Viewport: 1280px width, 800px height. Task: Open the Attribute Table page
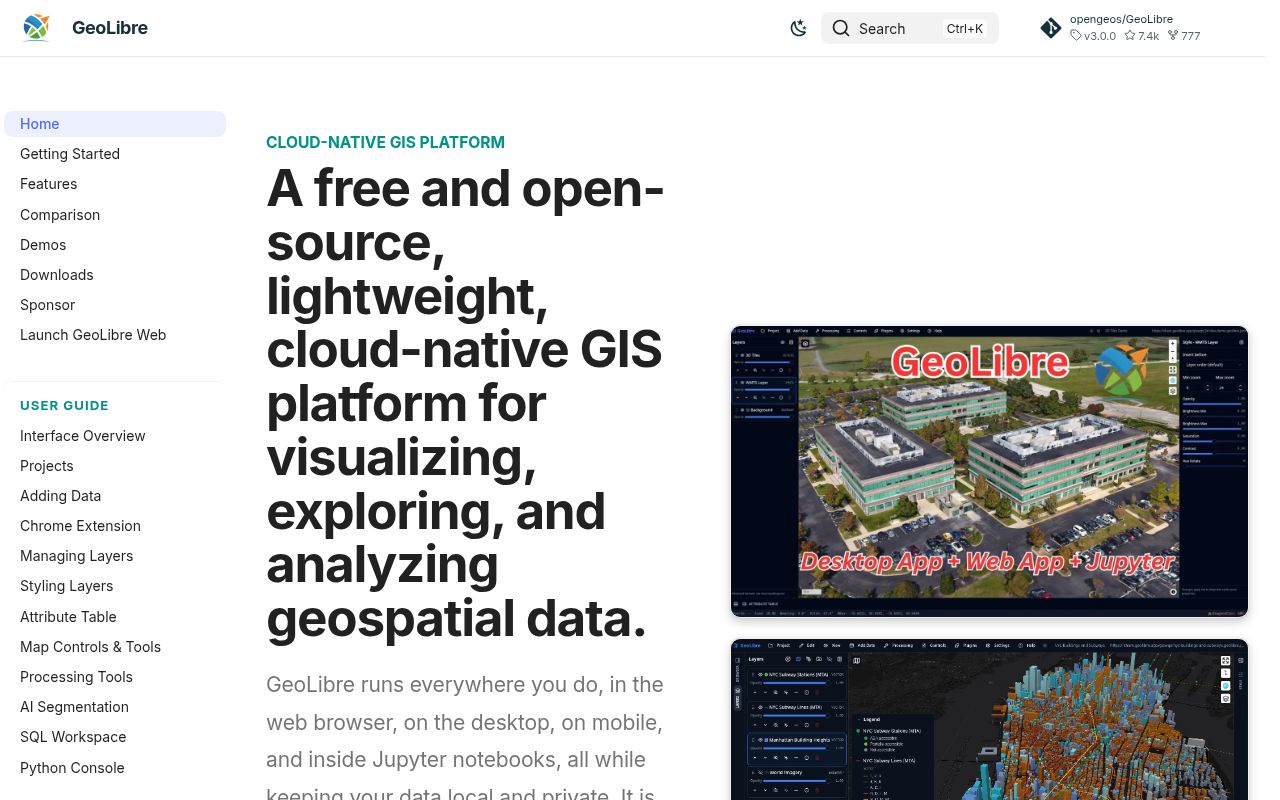click(x=68, y=617)
